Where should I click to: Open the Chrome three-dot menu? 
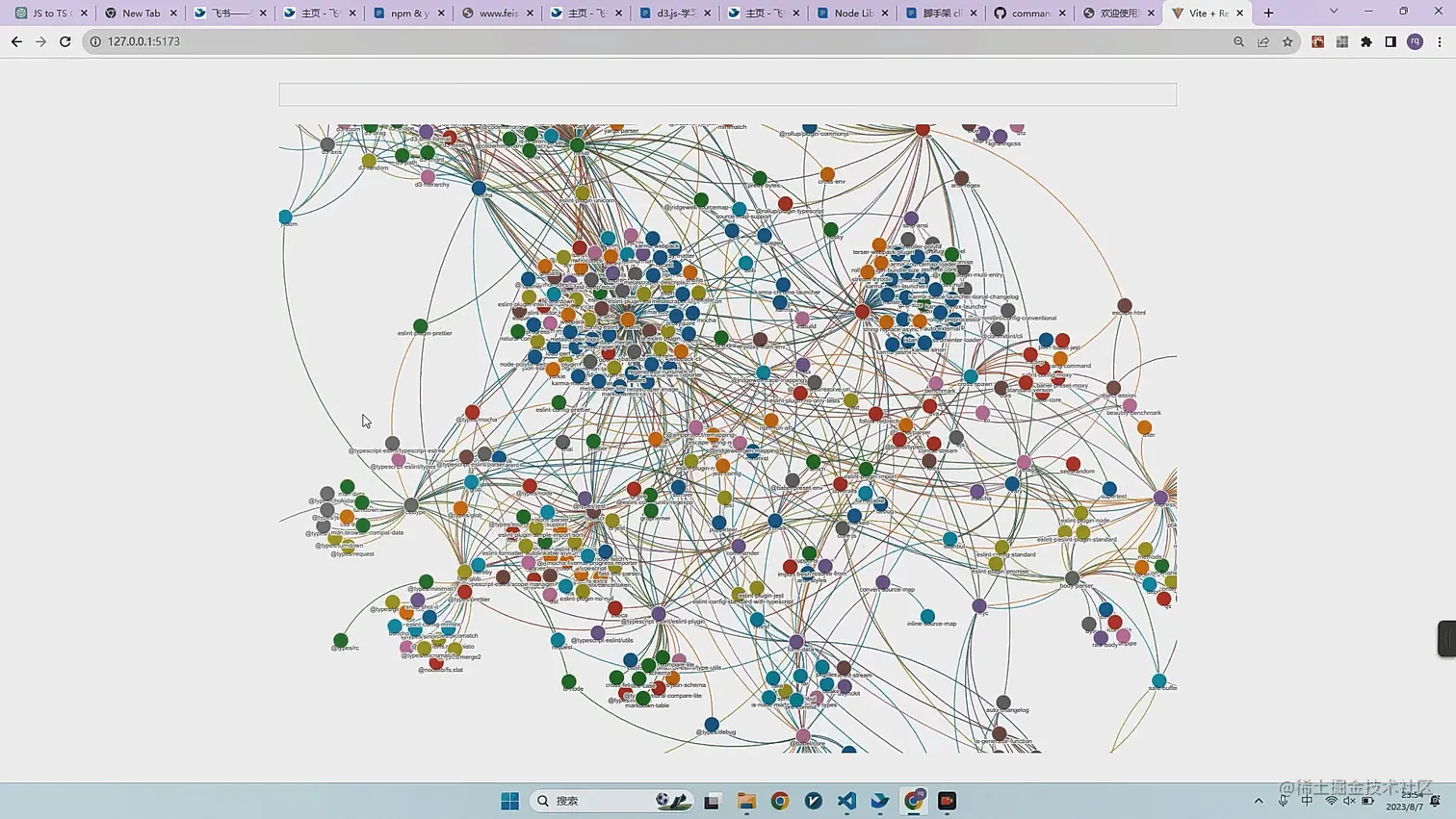[1440, 41]
